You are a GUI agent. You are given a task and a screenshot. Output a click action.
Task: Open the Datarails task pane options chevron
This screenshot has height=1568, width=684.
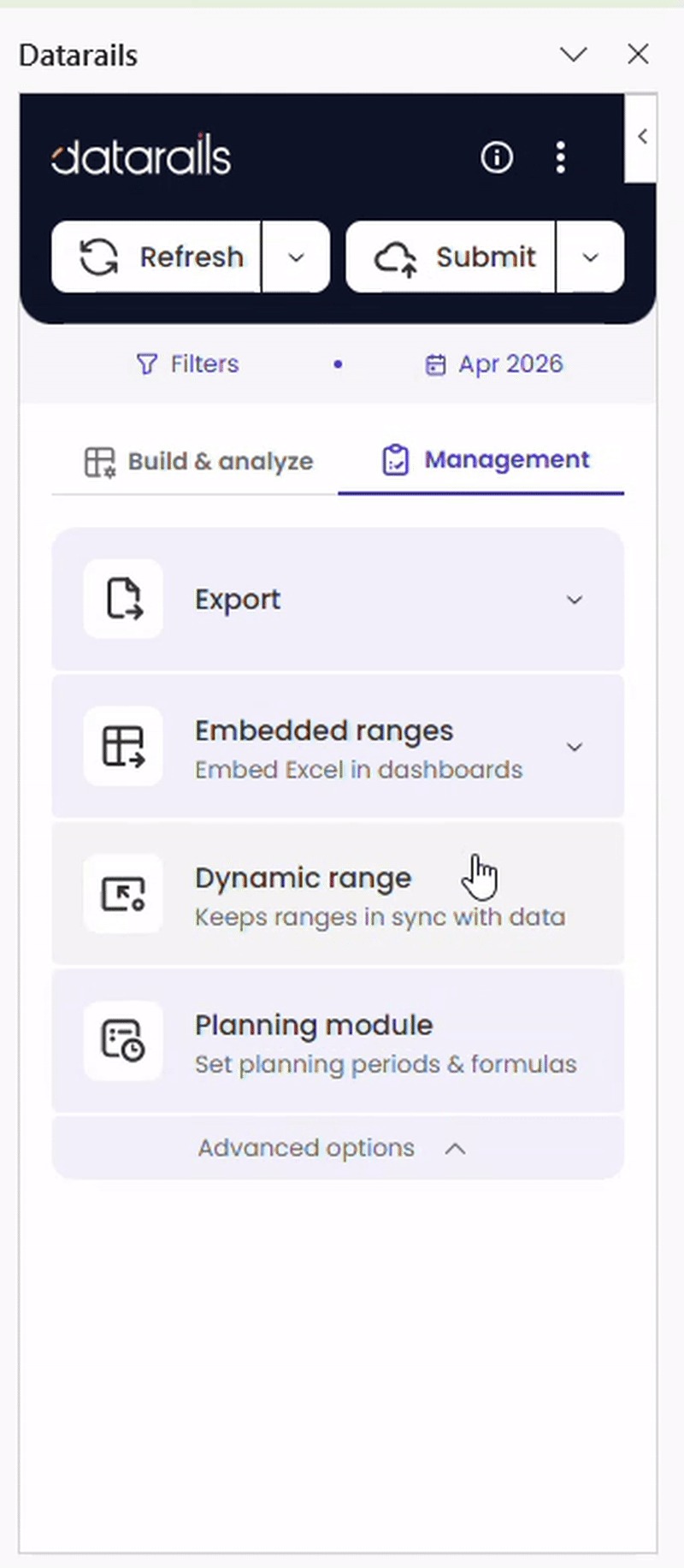(573, 55)
